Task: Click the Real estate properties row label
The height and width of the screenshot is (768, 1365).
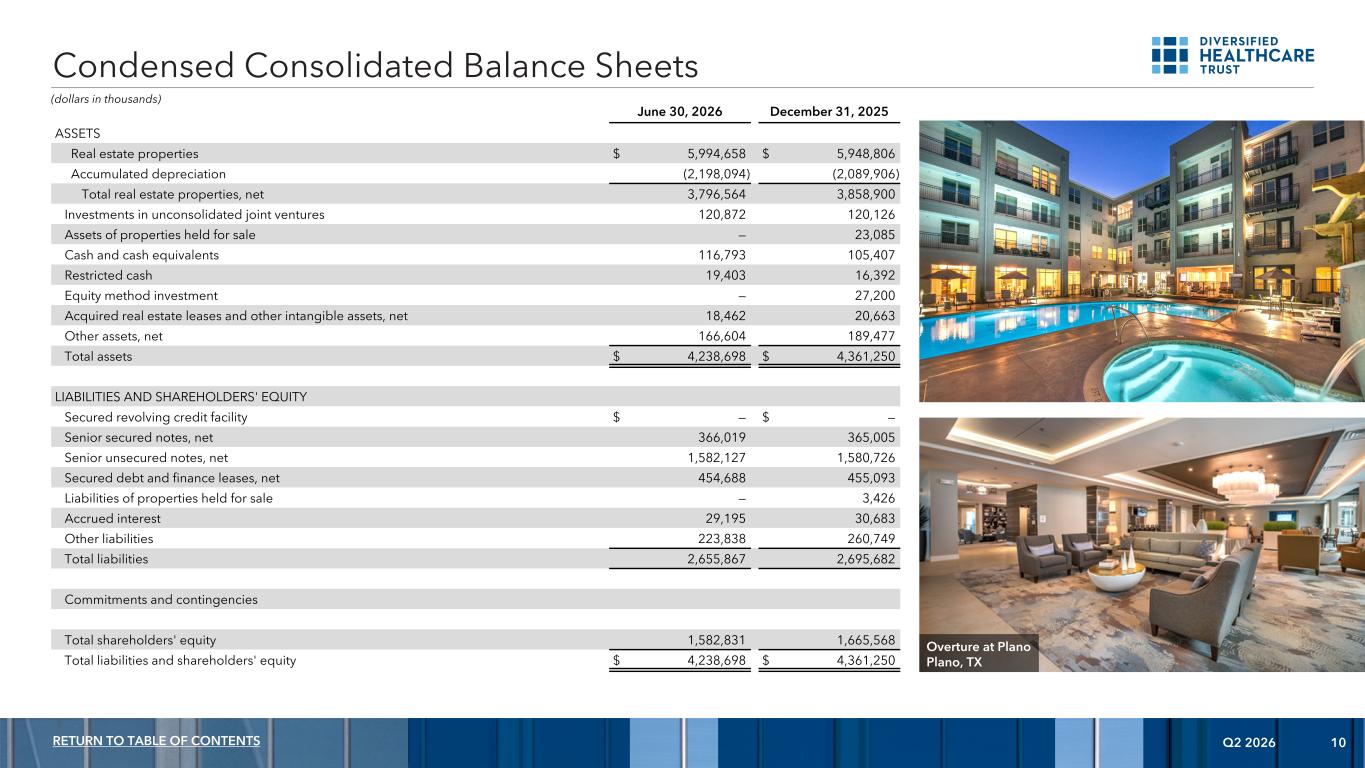Action: (134, 154)
